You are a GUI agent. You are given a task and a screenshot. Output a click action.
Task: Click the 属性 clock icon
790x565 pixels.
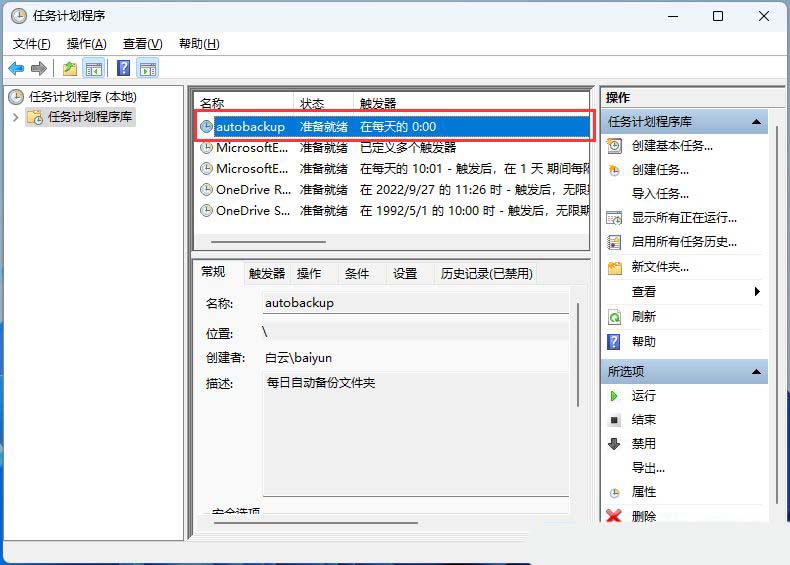(614, 493)
